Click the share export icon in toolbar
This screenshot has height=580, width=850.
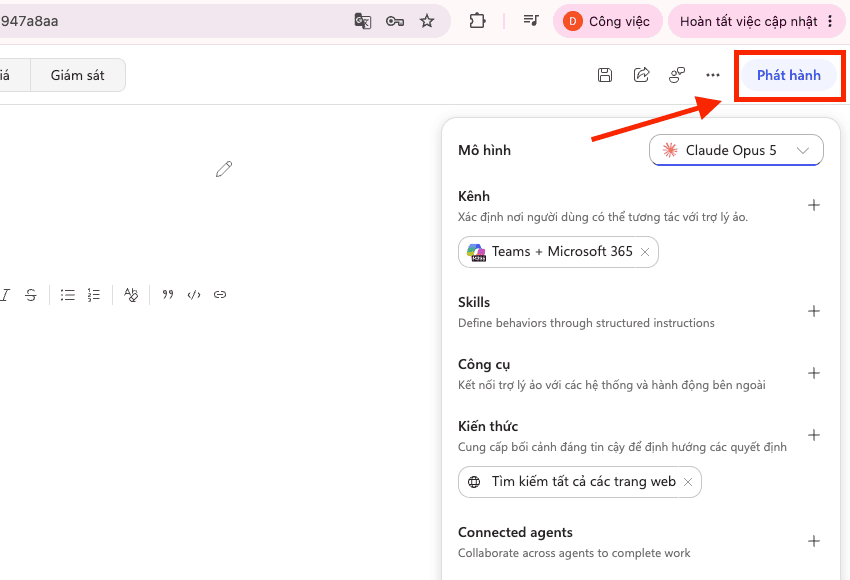click(641, 75)
